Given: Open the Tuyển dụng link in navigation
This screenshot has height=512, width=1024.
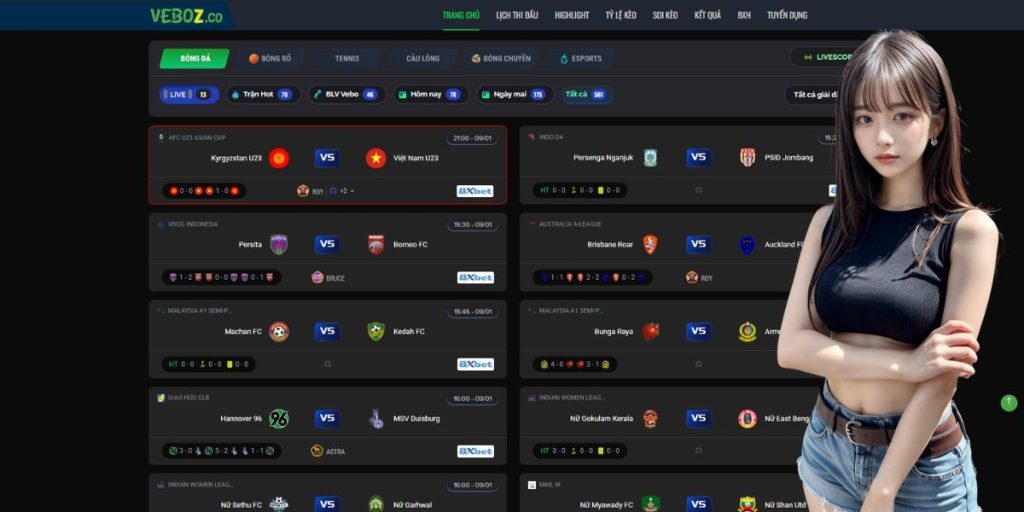Looking at the screenshot, I should [787, 15].
